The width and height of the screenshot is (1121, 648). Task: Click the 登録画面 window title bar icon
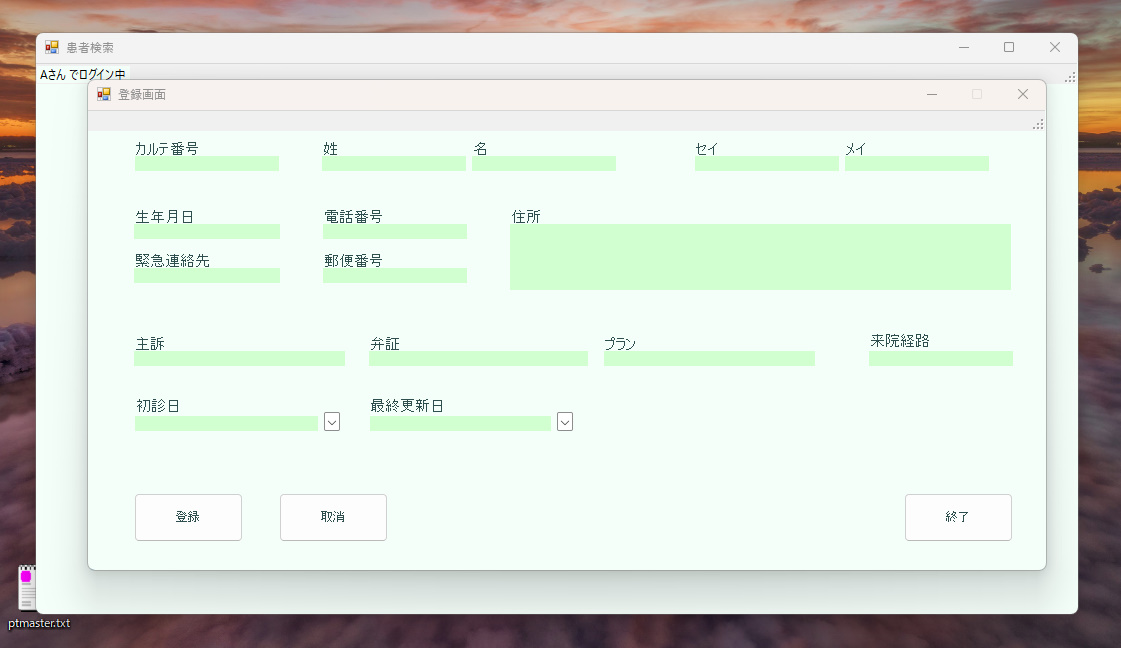click(103, 94)
